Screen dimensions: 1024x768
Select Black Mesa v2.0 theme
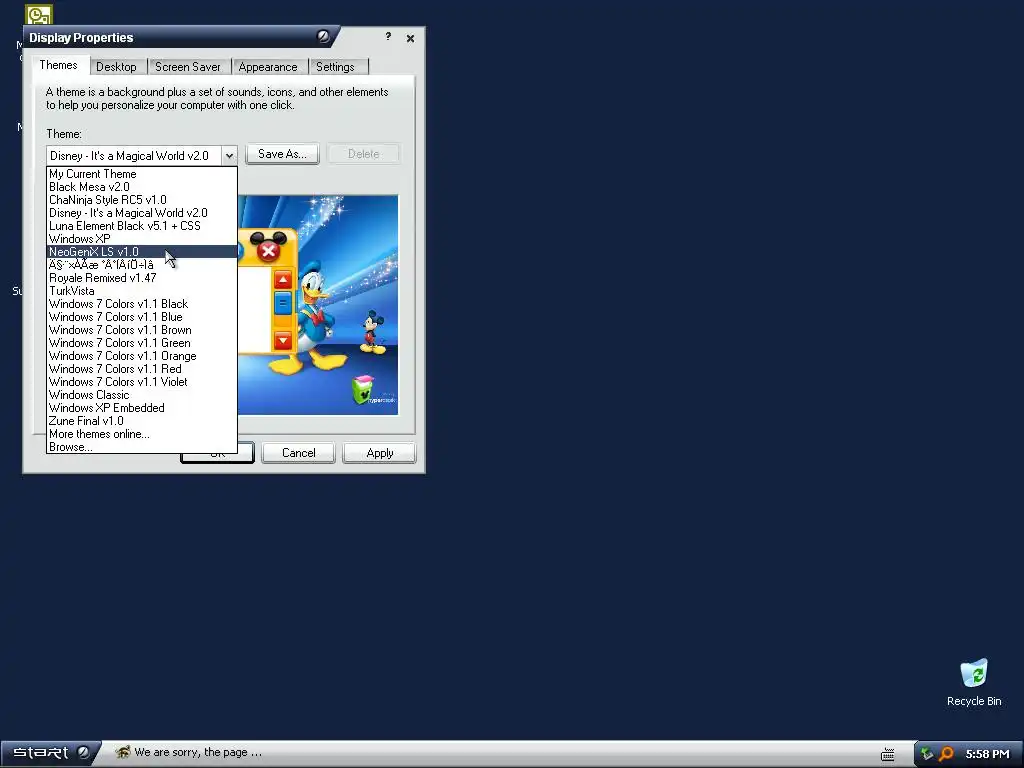pos(142,187)
